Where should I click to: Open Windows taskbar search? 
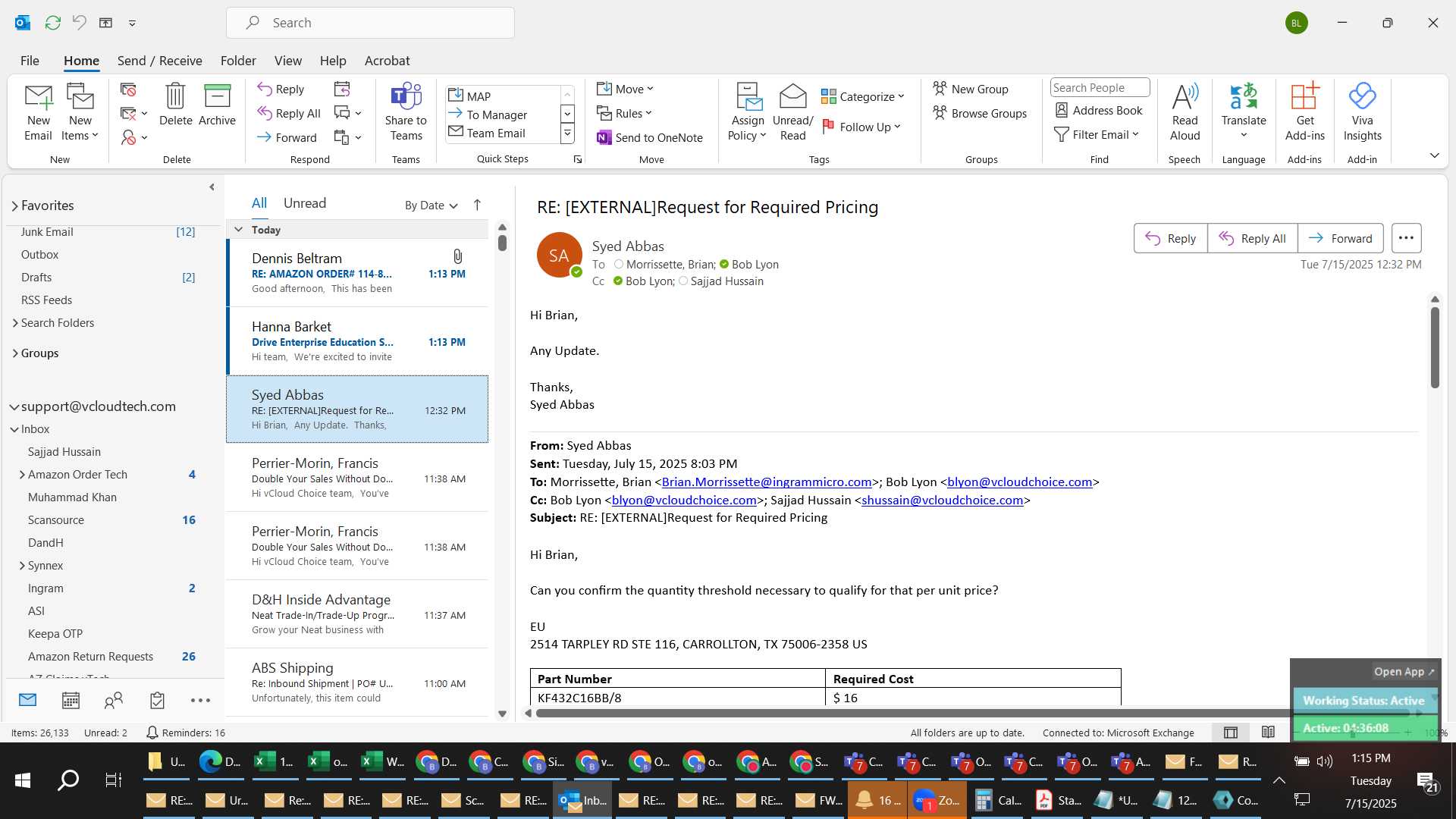coord(68,780)
